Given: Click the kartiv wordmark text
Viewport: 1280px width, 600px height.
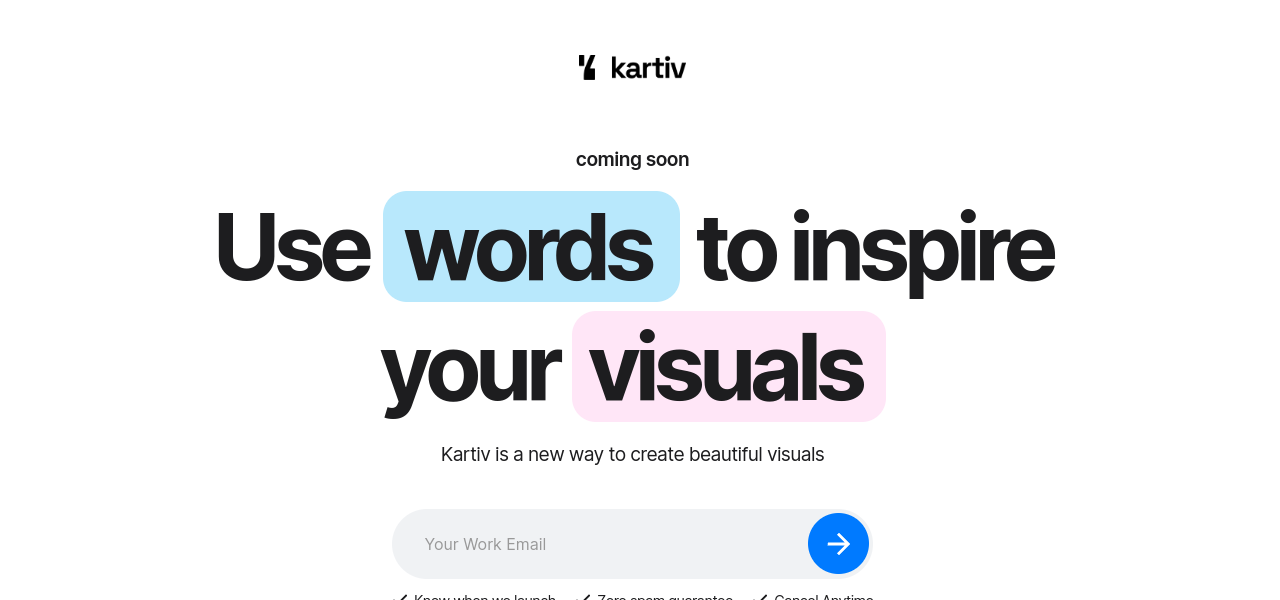Looking at the screenshot, I should [648, 68].
